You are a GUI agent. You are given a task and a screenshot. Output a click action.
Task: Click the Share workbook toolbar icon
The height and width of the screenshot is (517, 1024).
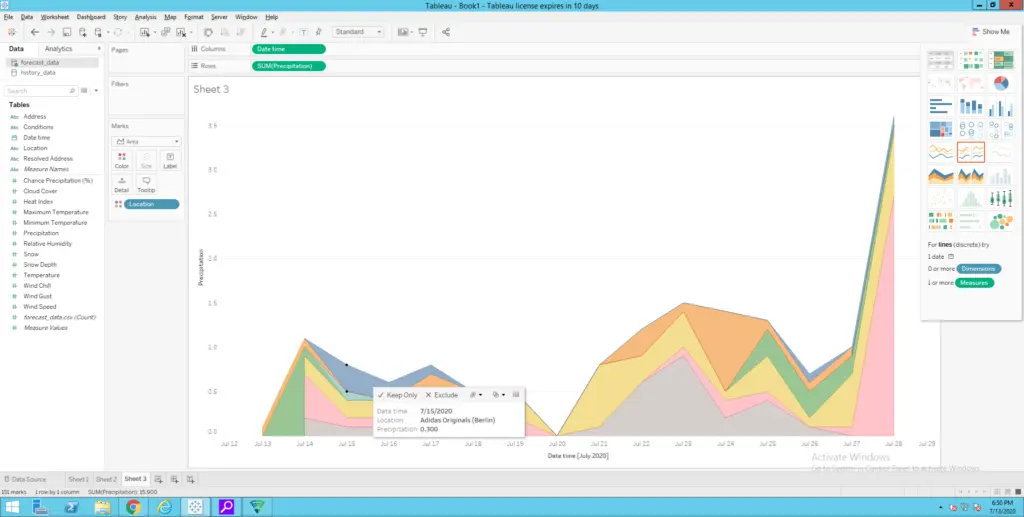tap(445, 32)
